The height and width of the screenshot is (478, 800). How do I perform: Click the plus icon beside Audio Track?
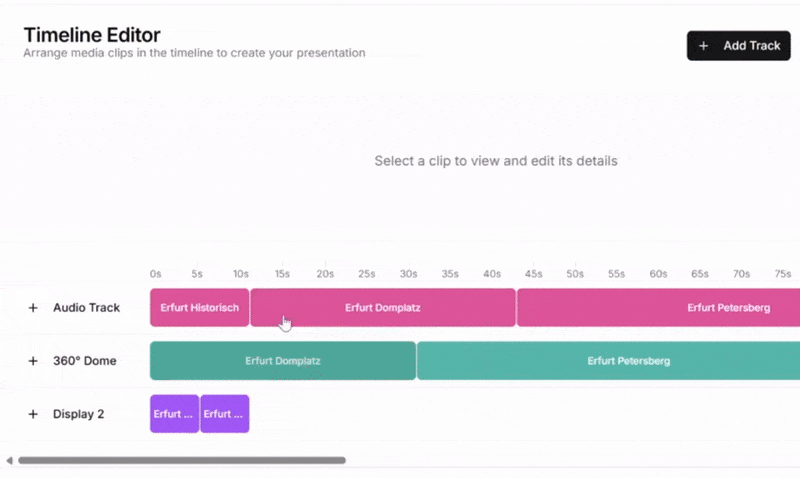click(x=33, y=308)
